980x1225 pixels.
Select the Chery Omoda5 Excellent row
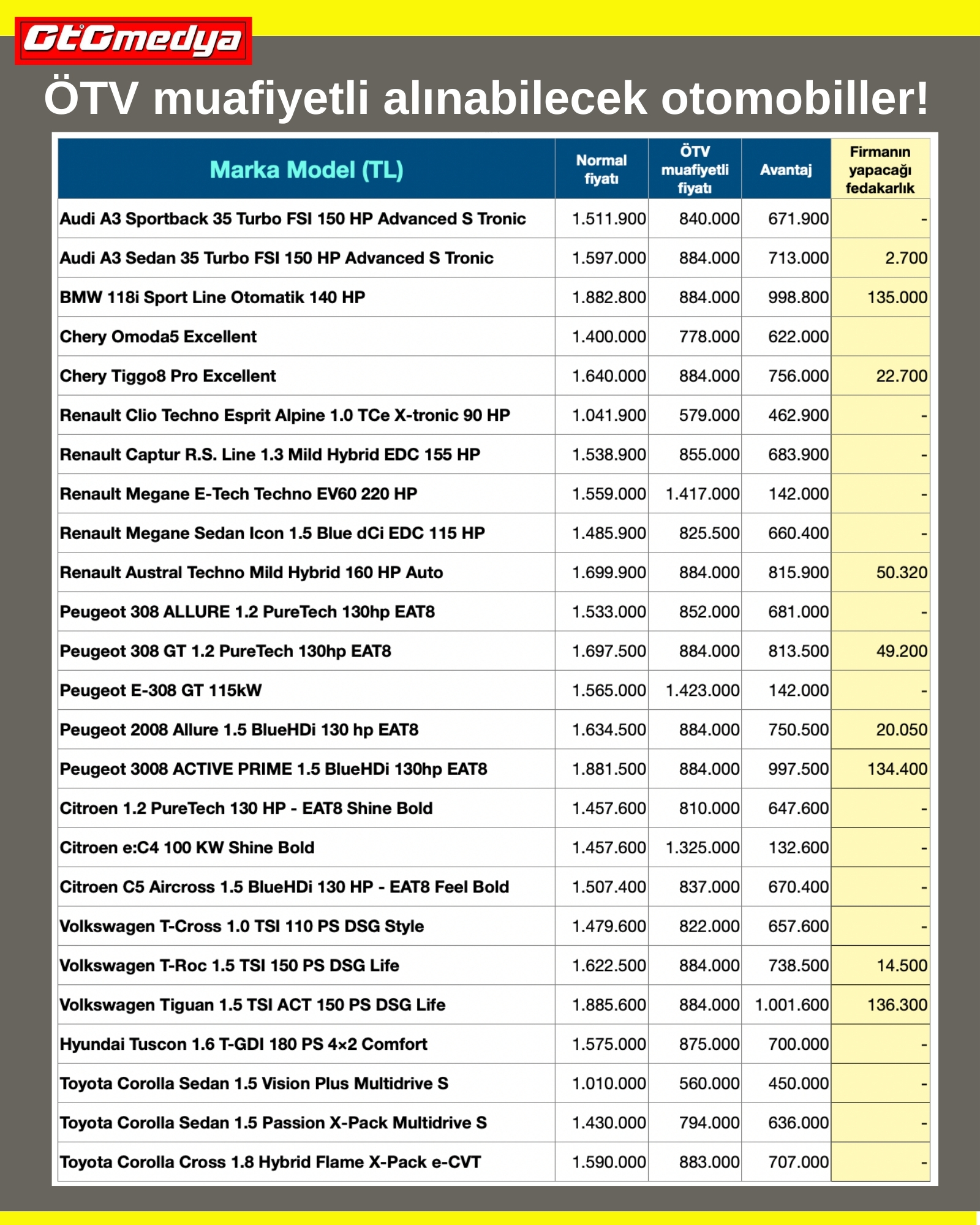(x=158, y=336)
